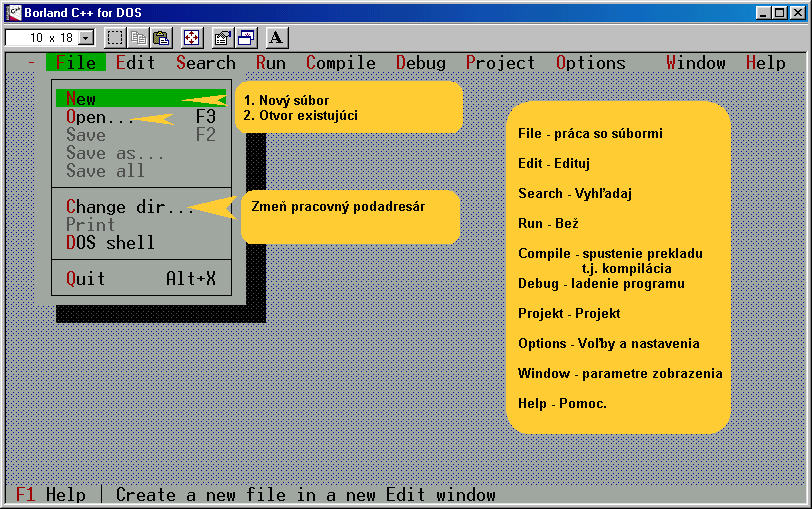Toggle full screen mode icon
This screenshot has height=509, width=812.
point(192,38)
